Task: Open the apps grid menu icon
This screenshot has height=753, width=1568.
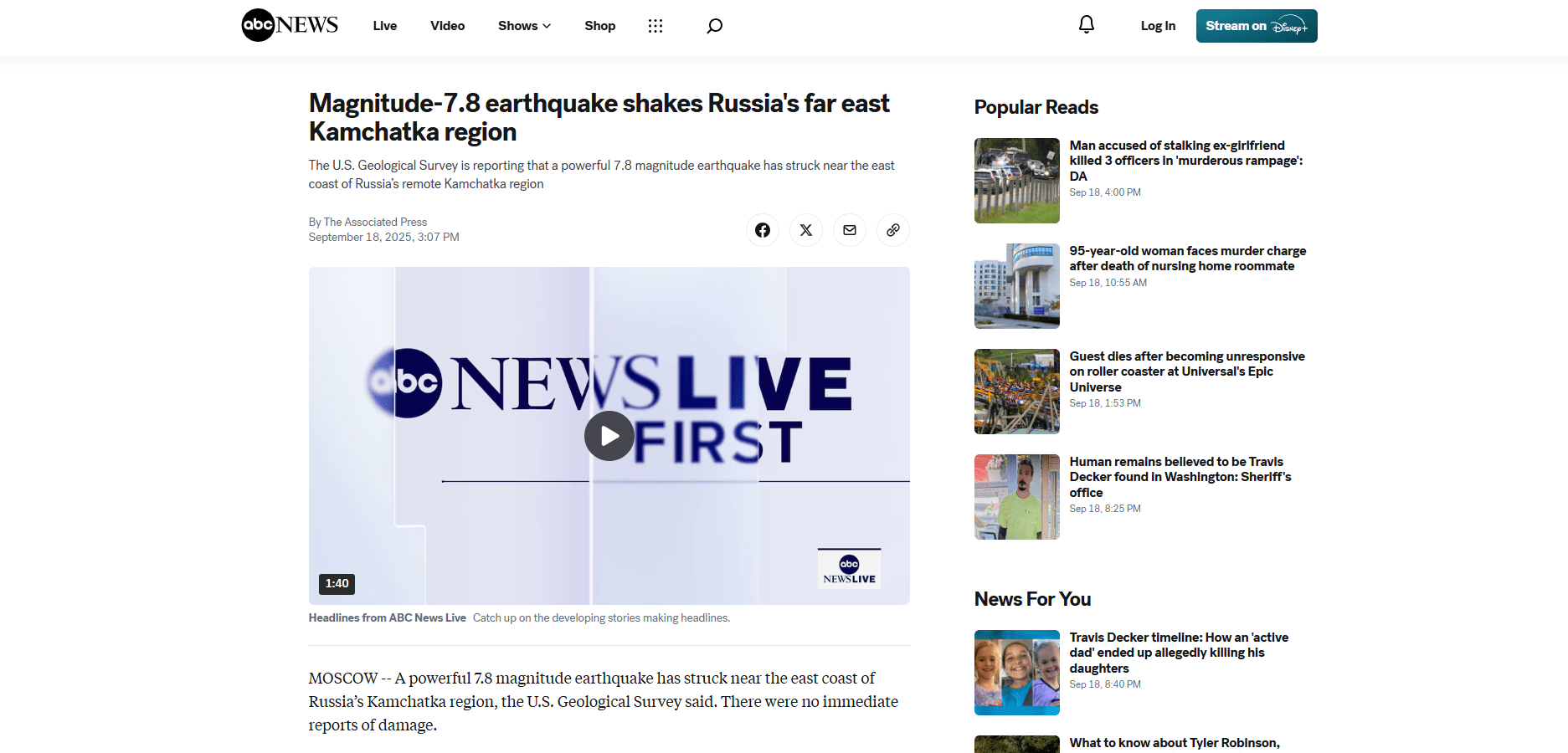Action: [655, 26]
